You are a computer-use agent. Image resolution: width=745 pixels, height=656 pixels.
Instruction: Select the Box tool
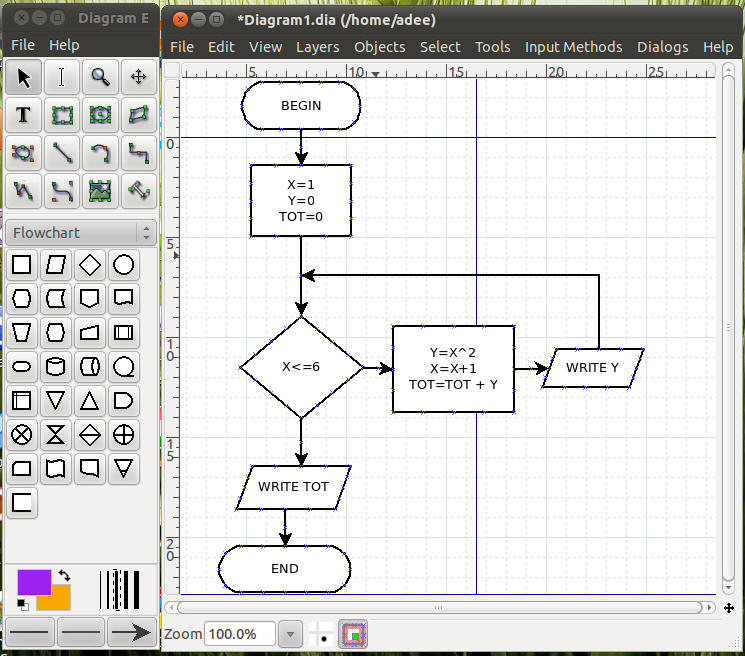(x=62, y=115)
